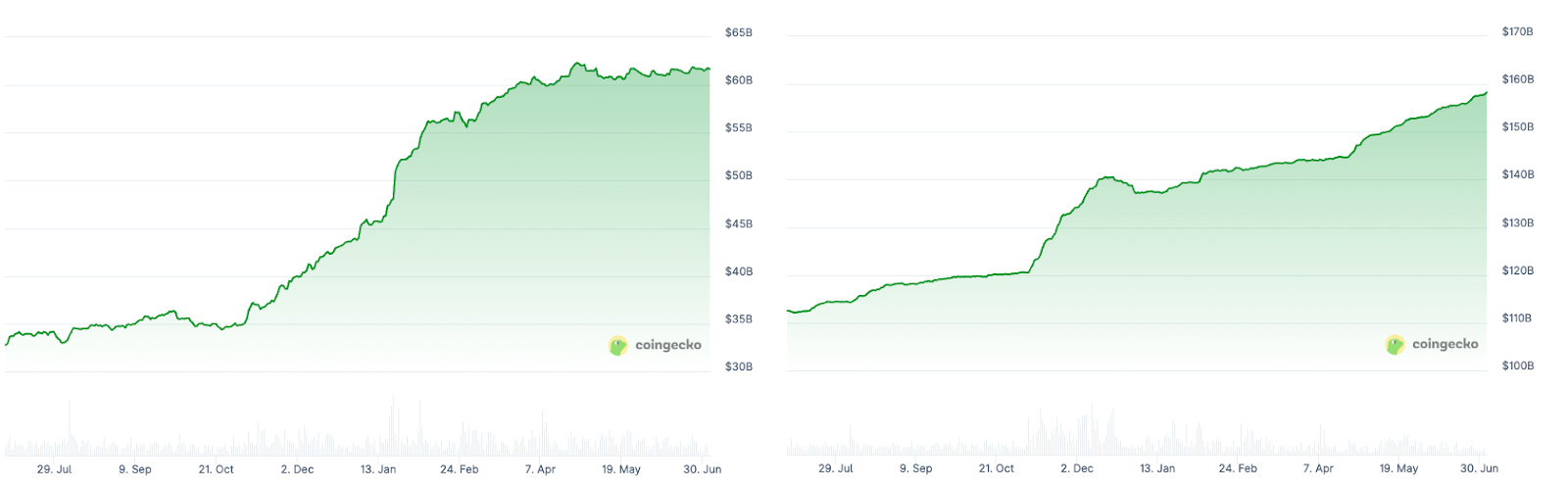Image resolution: width=1568 pixels, height=489 pixels.
Task: Click the $100B axis label
Action: pyautogui.click(x=1517, y=366)
